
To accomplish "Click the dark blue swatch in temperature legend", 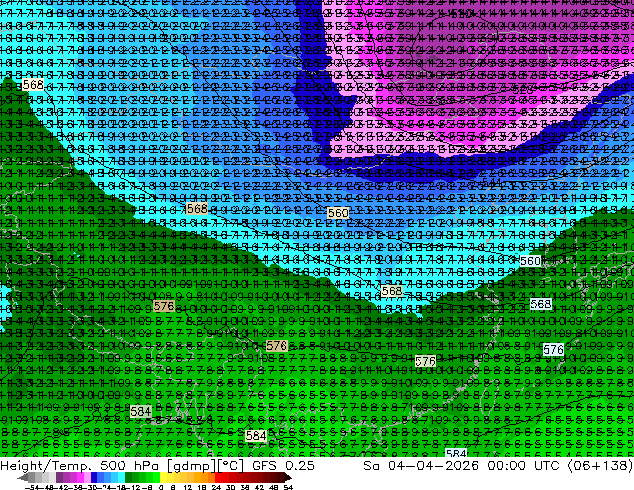I will pyautogui.click(x=94, y=477).
